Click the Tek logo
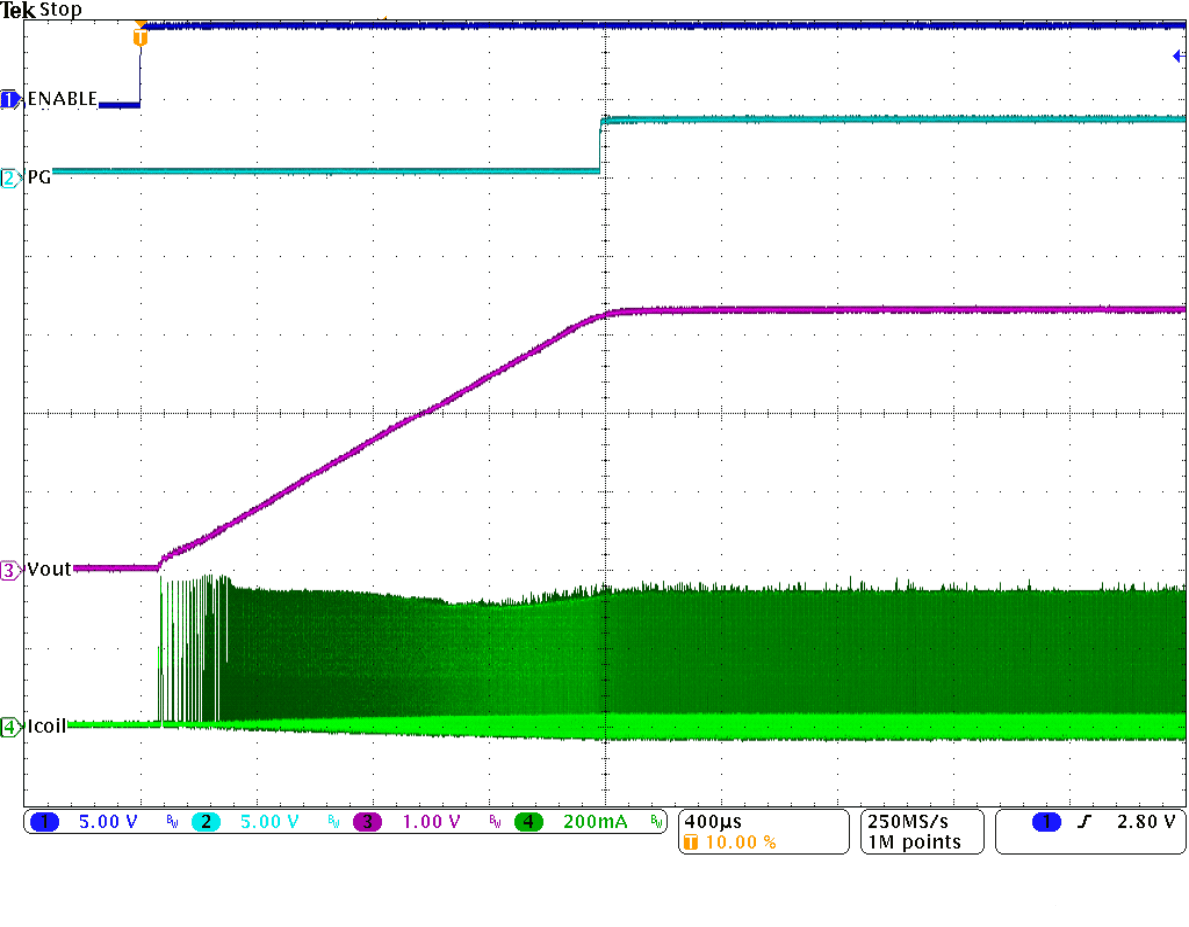 tap(18, 10)
